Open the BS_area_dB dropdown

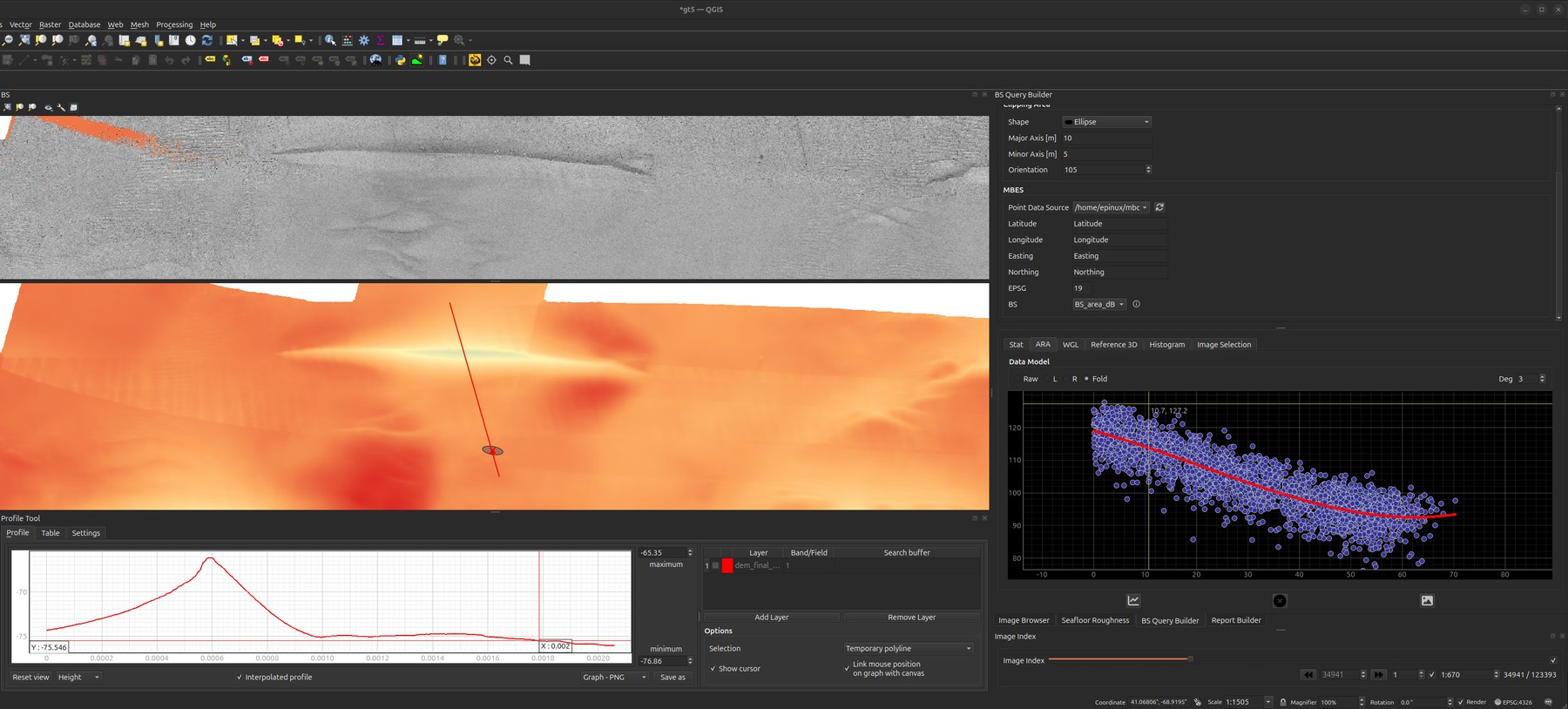(1099, 304)
